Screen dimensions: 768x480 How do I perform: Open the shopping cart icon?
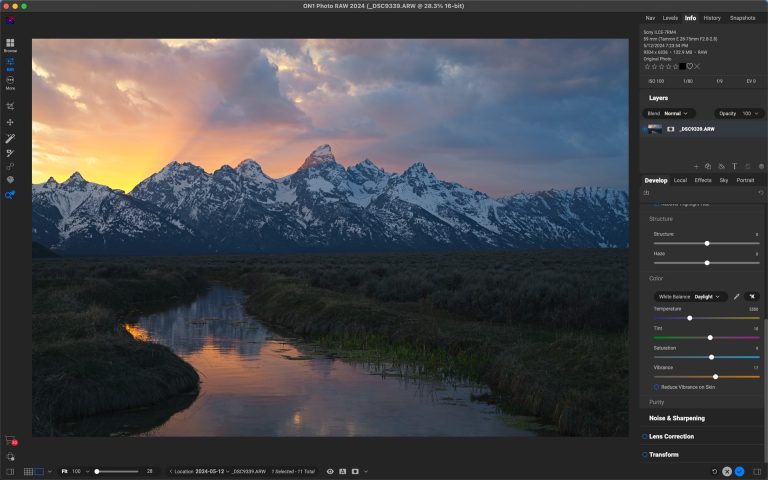(x=10, y=441)
